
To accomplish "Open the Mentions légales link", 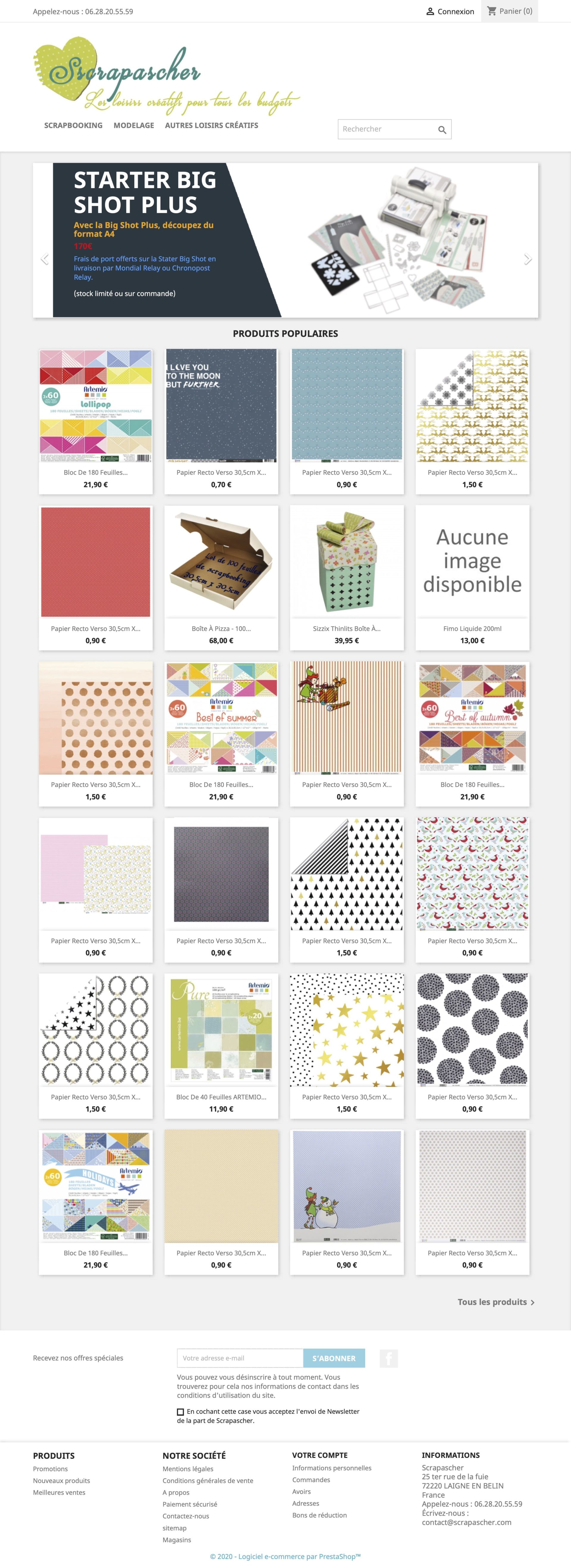I will coord(187,1469).
